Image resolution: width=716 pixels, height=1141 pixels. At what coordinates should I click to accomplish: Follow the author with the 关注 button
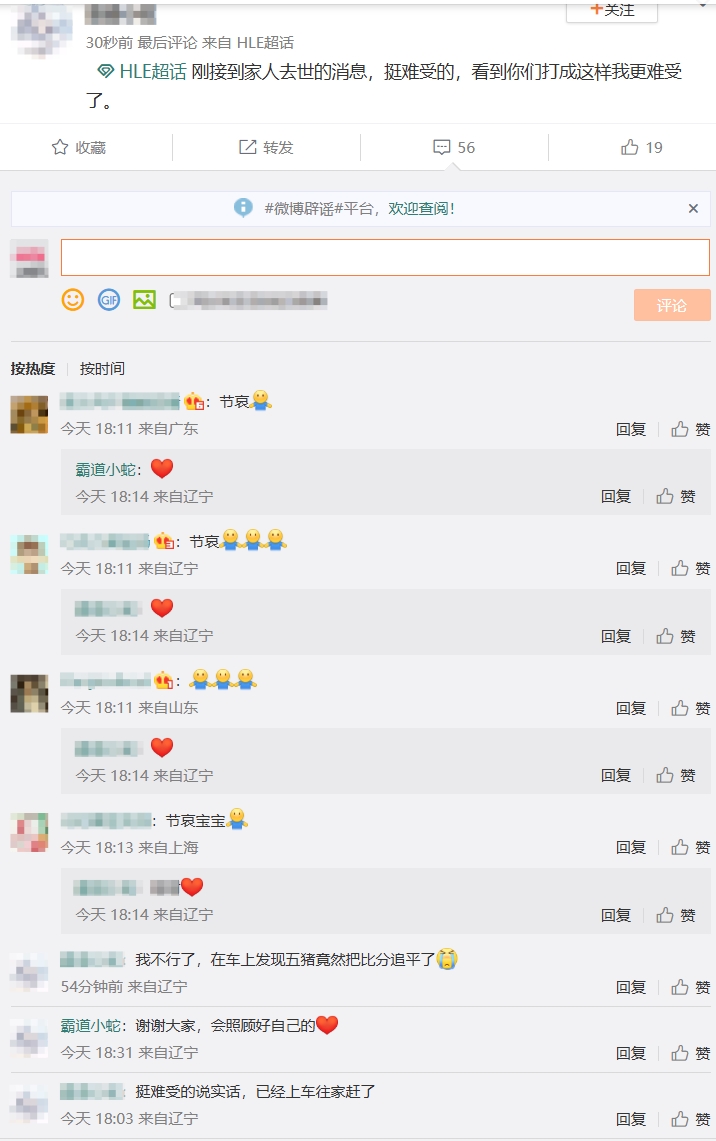(612, 10)
